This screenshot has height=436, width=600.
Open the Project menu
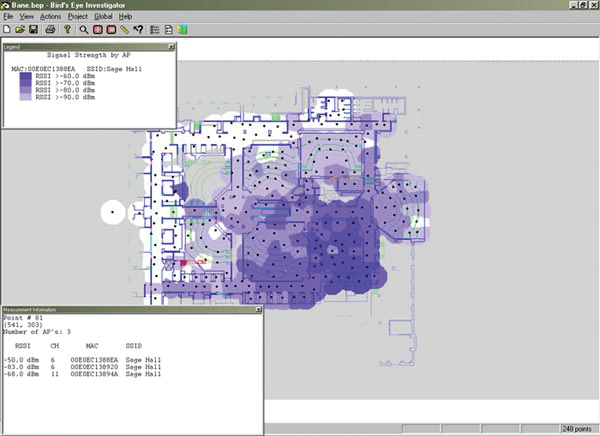tap(77, 17)
